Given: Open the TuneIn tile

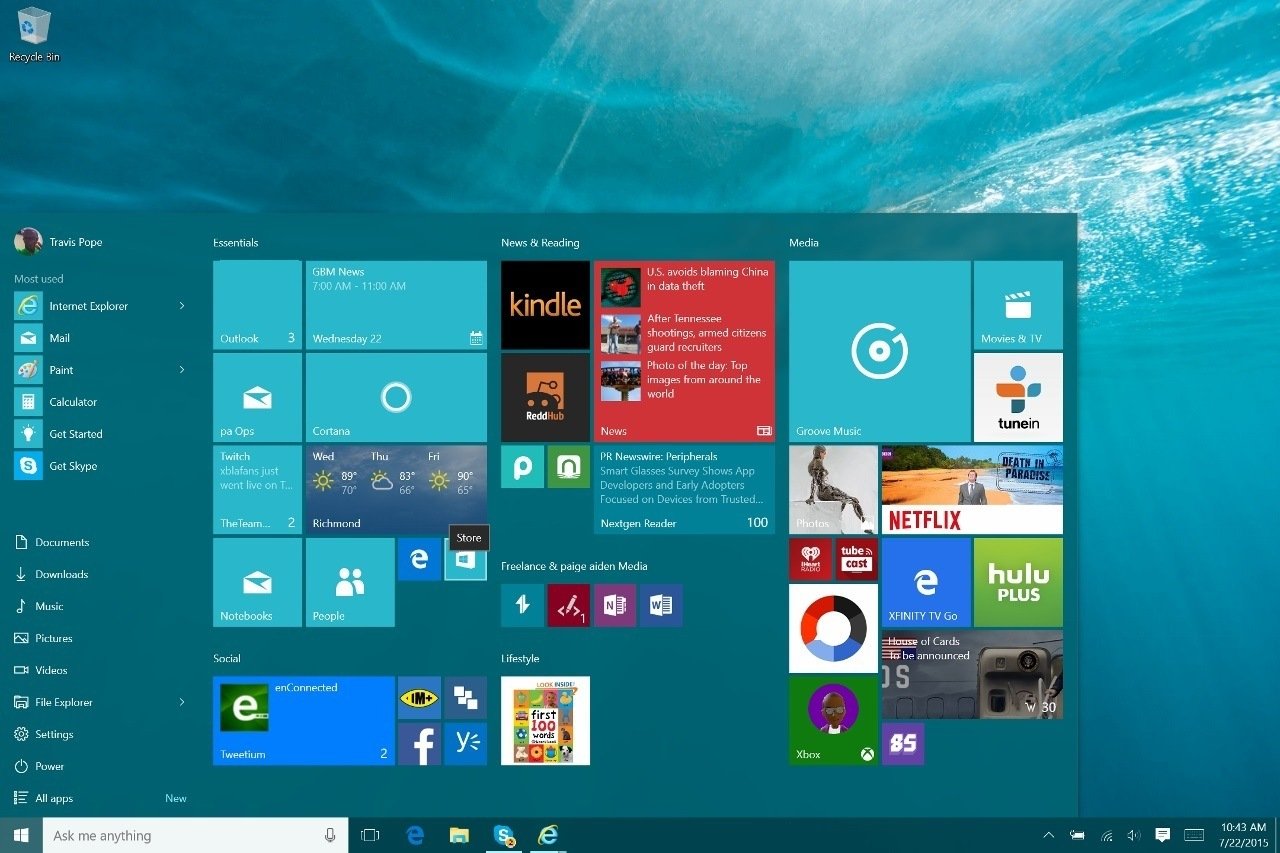Looking at the screenshot, I should click(1018, 397).
